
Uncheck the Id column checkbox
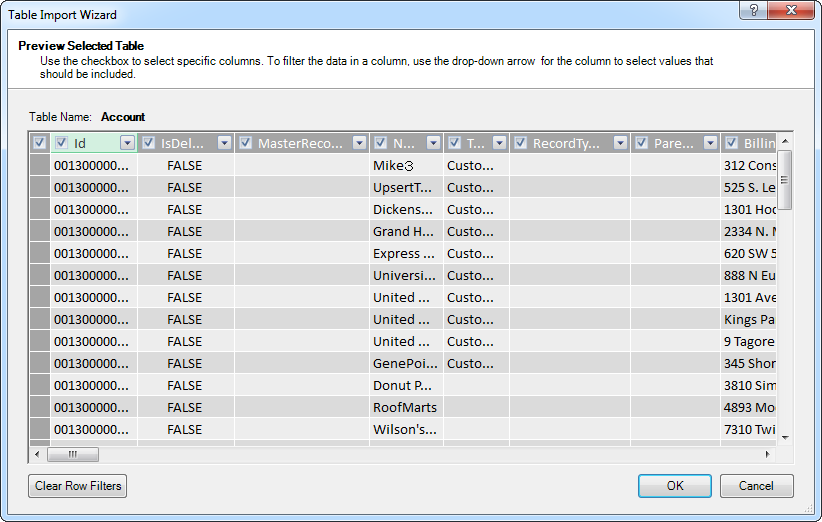(62, 143)
